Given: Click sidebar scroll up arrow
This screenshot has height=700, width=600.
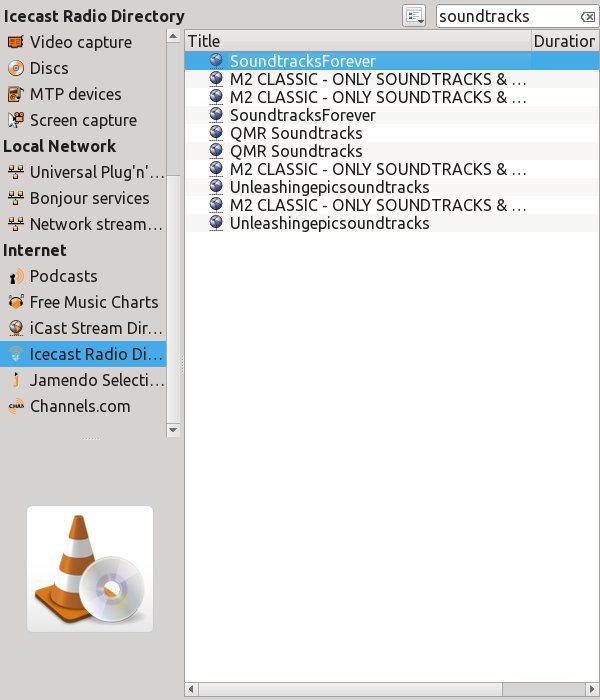Looking at the screenshot, I should coord(173,36).
